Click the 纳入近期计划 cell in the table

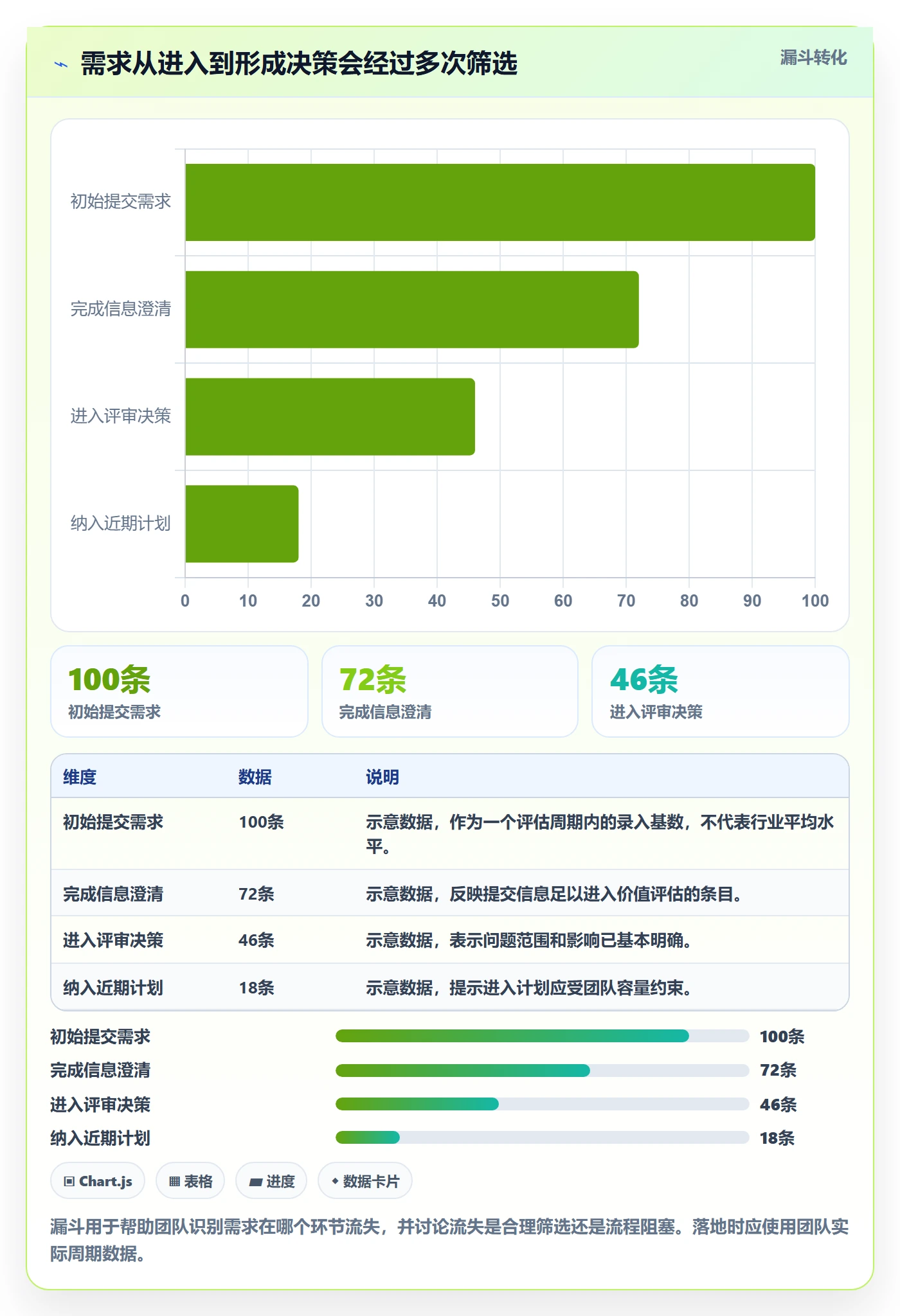coord(113,988)
